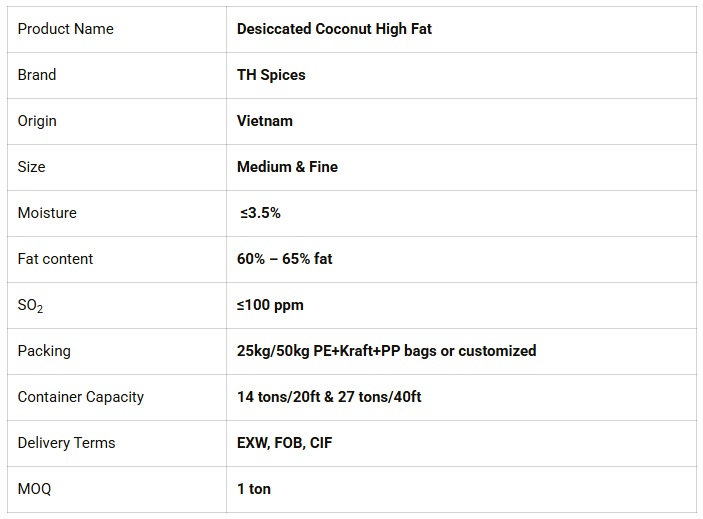This screenshot has width=703, height=519.
Task: Click the 'Moisture' row label
Action: (x=47, y=213)
